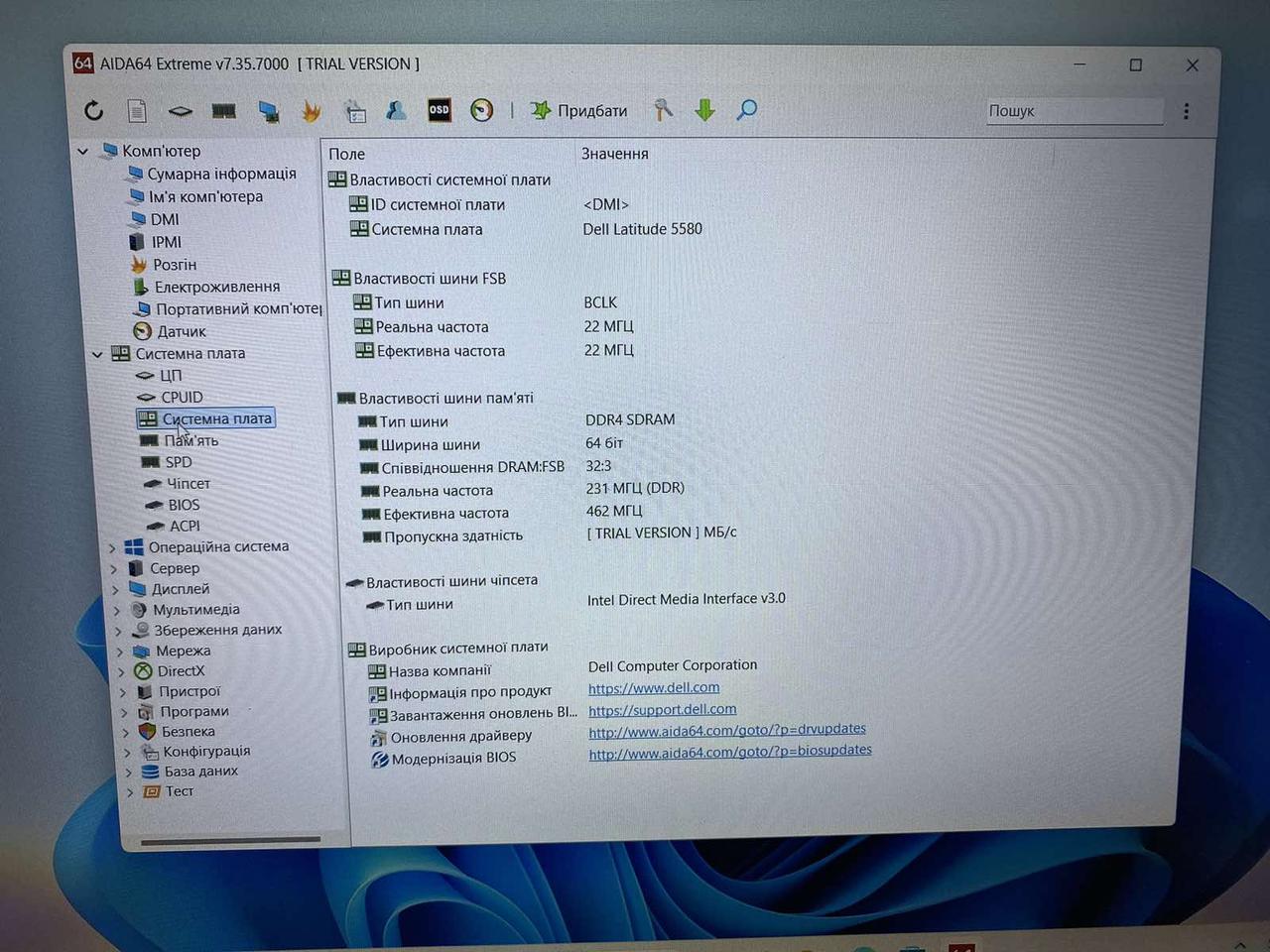This screenshot has height=952, width=1270.
Task: Click the Придбати purchase button
Action: coord(578,110)
